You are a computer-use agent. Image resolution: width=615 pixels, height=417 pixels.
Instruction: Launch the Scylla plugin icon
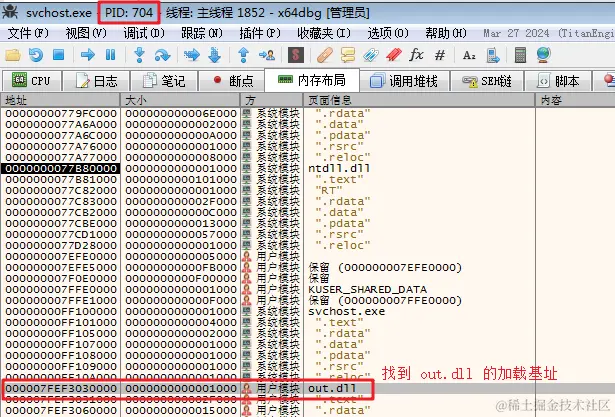296,55
